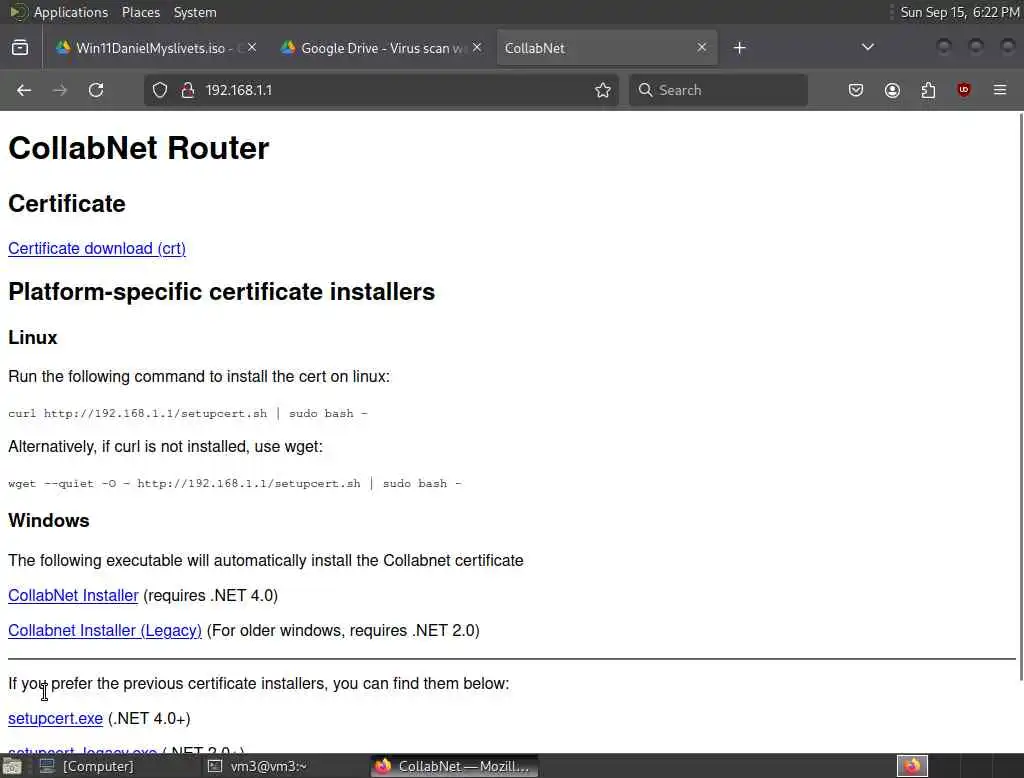Open uBlock Origin extension icon
This screenshot has width=1024, height=778.
964,90
